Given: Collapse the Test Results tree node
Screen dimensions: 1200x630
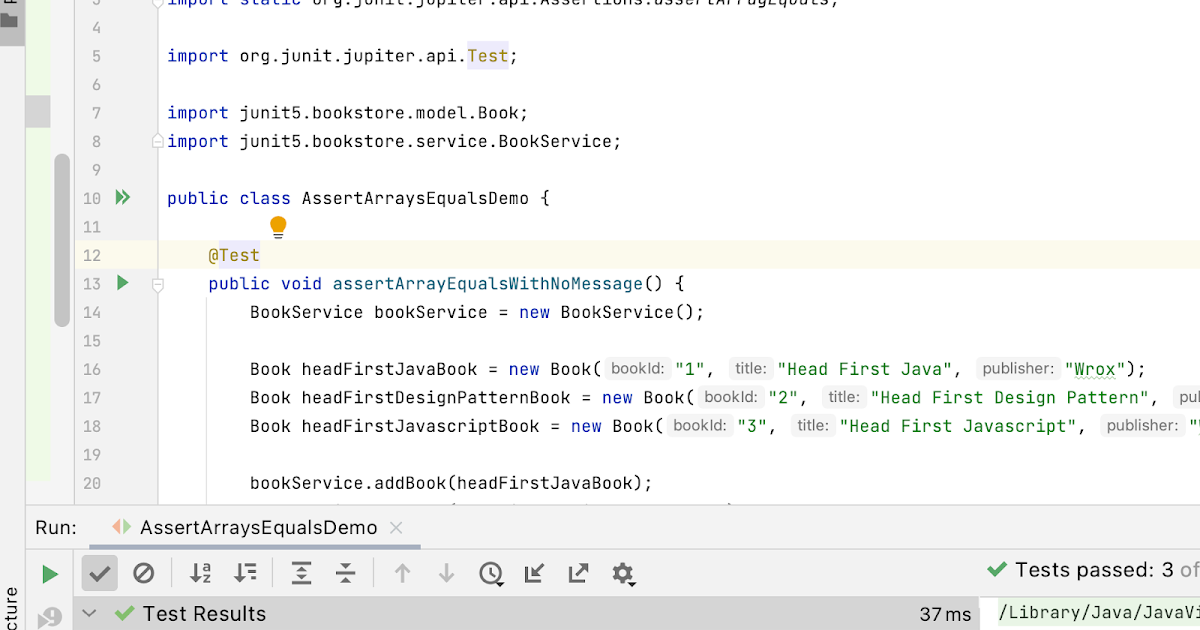Looking at the screenshot, I should click(x=91, y=613).
